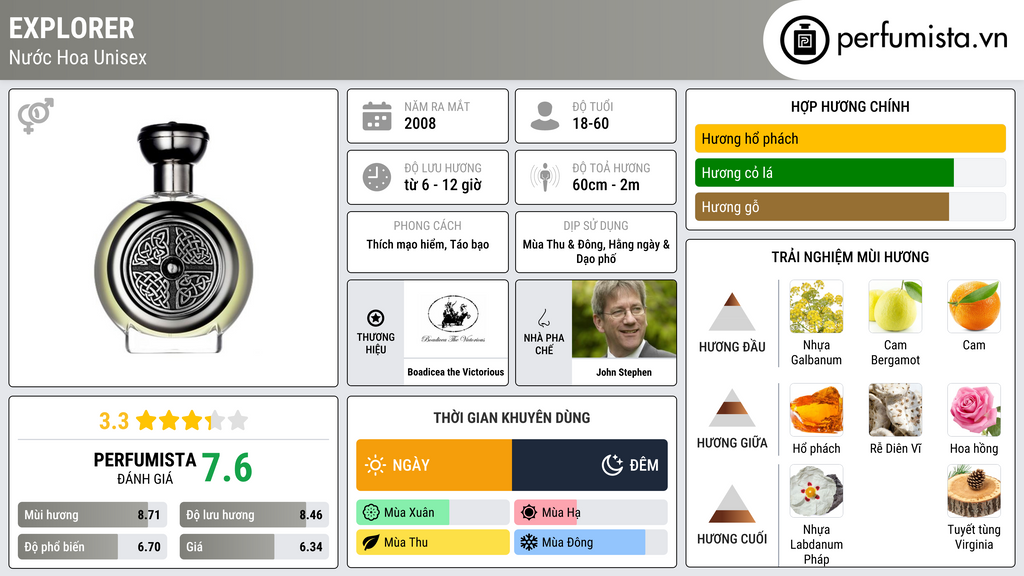
Task: Click the 3.3 star rating row
Action: coord(173,421)
